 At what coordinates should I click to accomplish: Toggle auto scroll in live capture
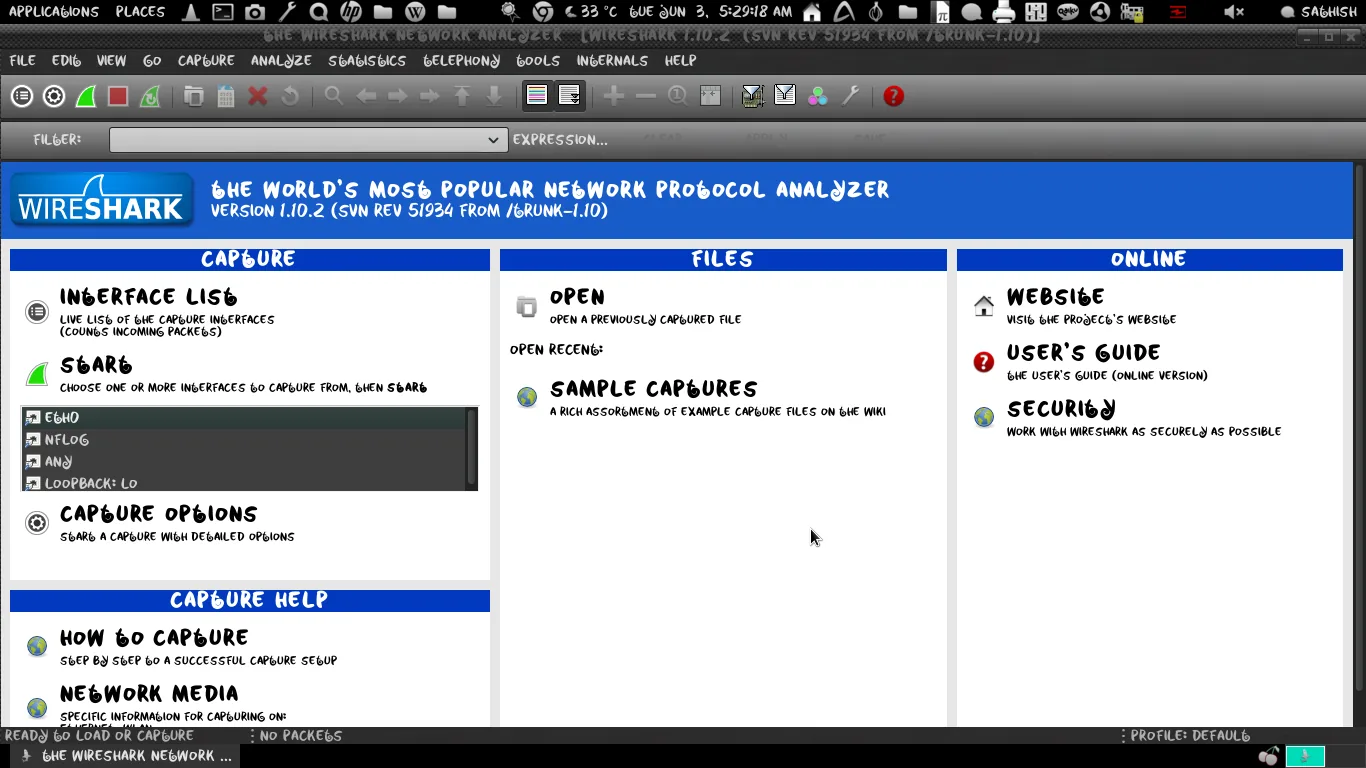point(569,96)
